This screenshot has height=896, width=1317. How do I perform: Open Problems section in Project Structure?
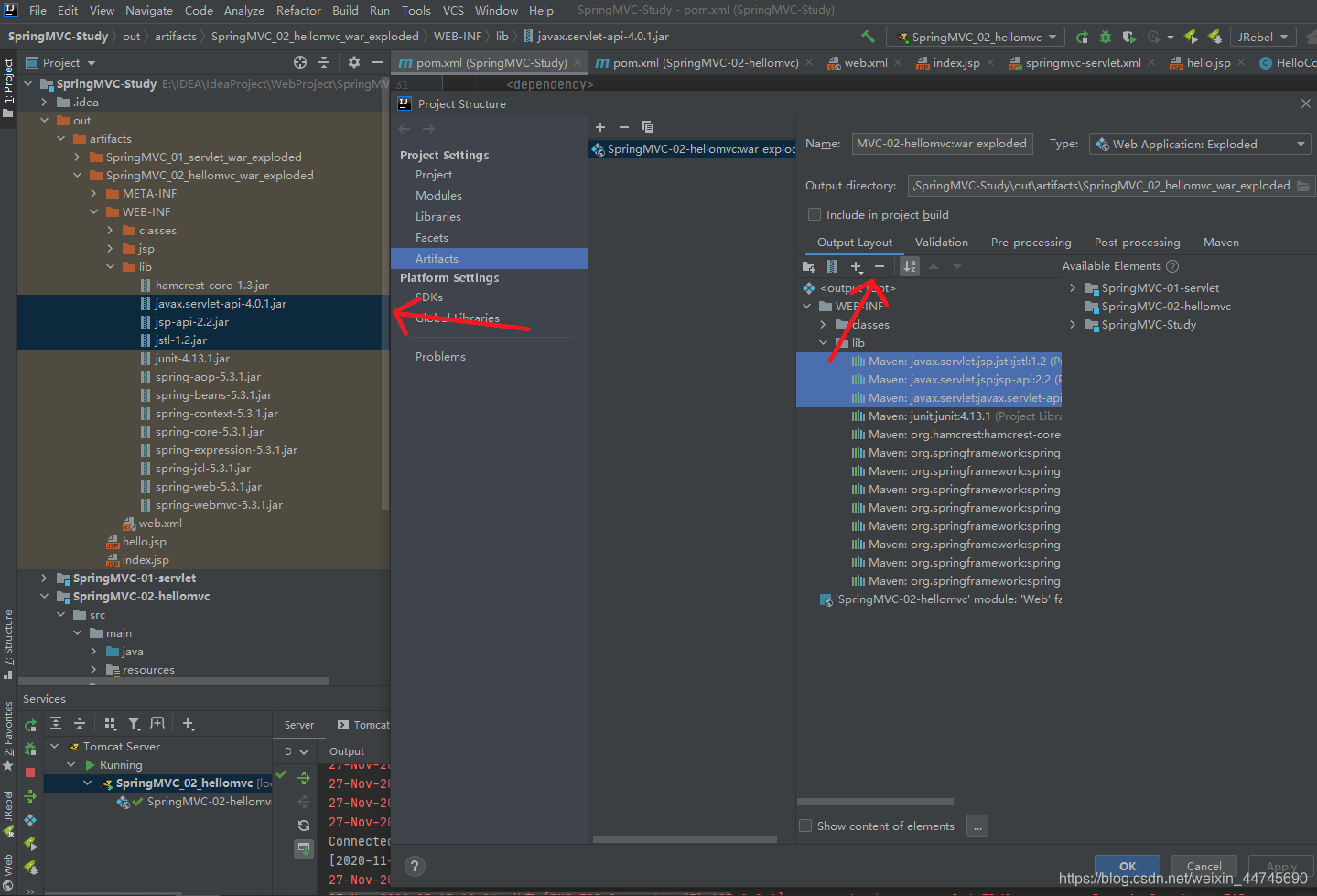440,357
